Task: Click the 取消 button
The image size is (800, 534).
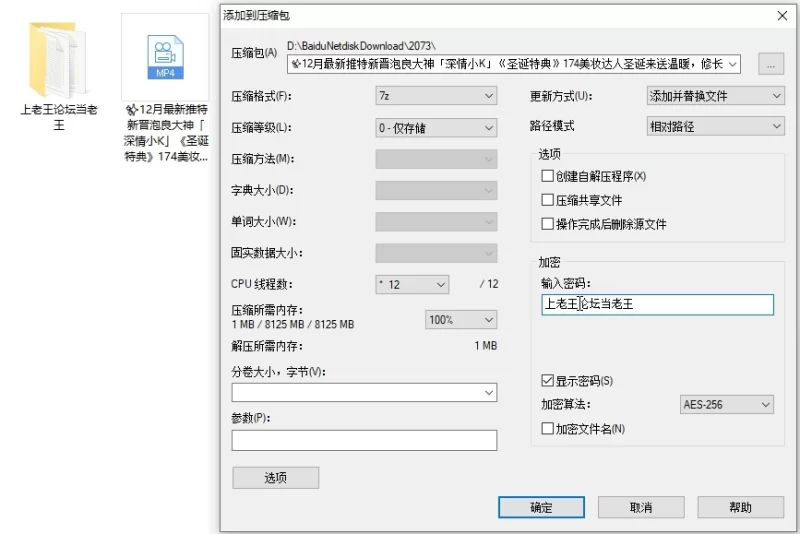Action: point(641,507)
